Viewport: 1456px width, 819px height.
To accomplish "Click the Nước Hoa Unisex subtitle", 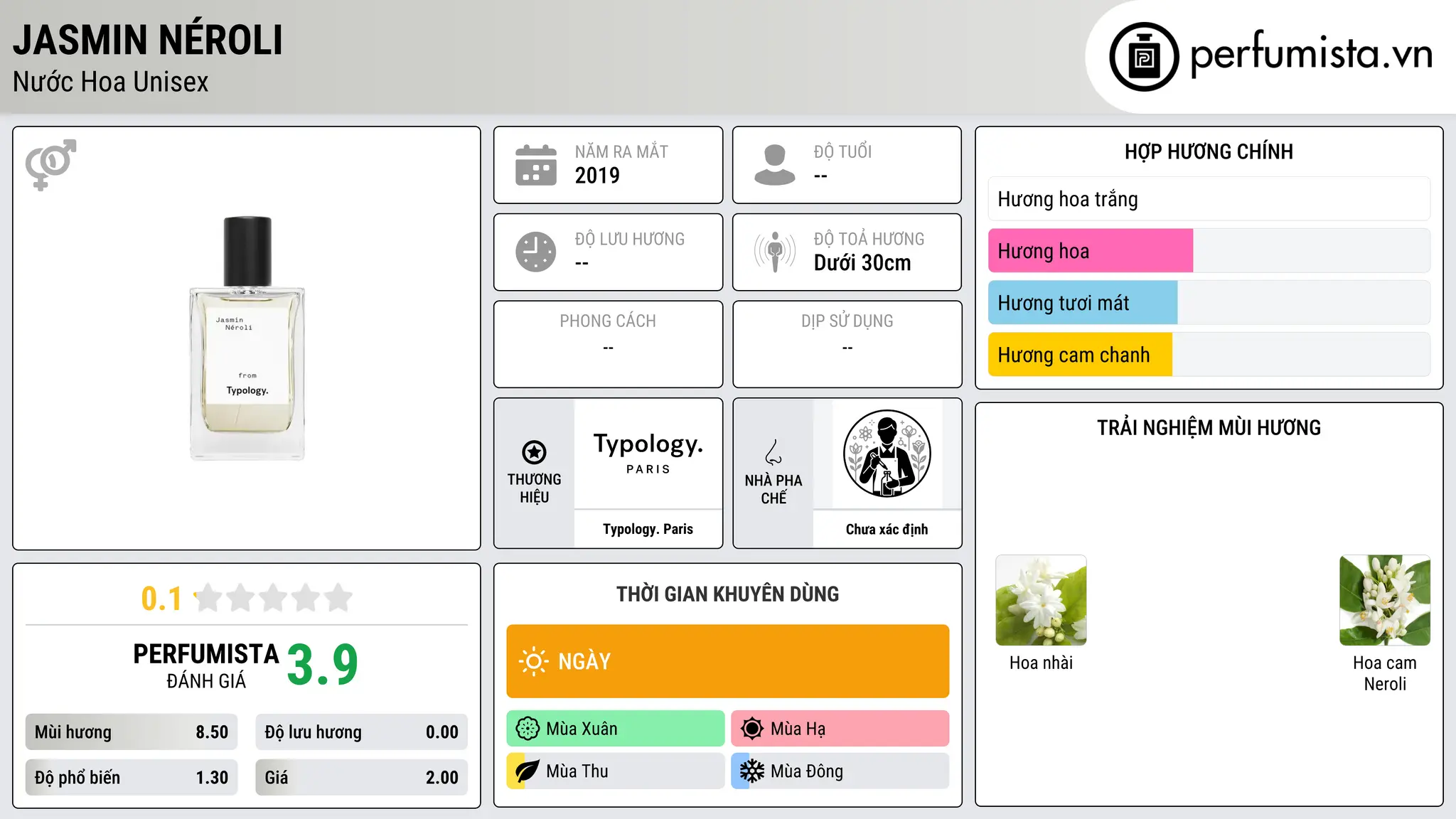I will pos(111,82).
